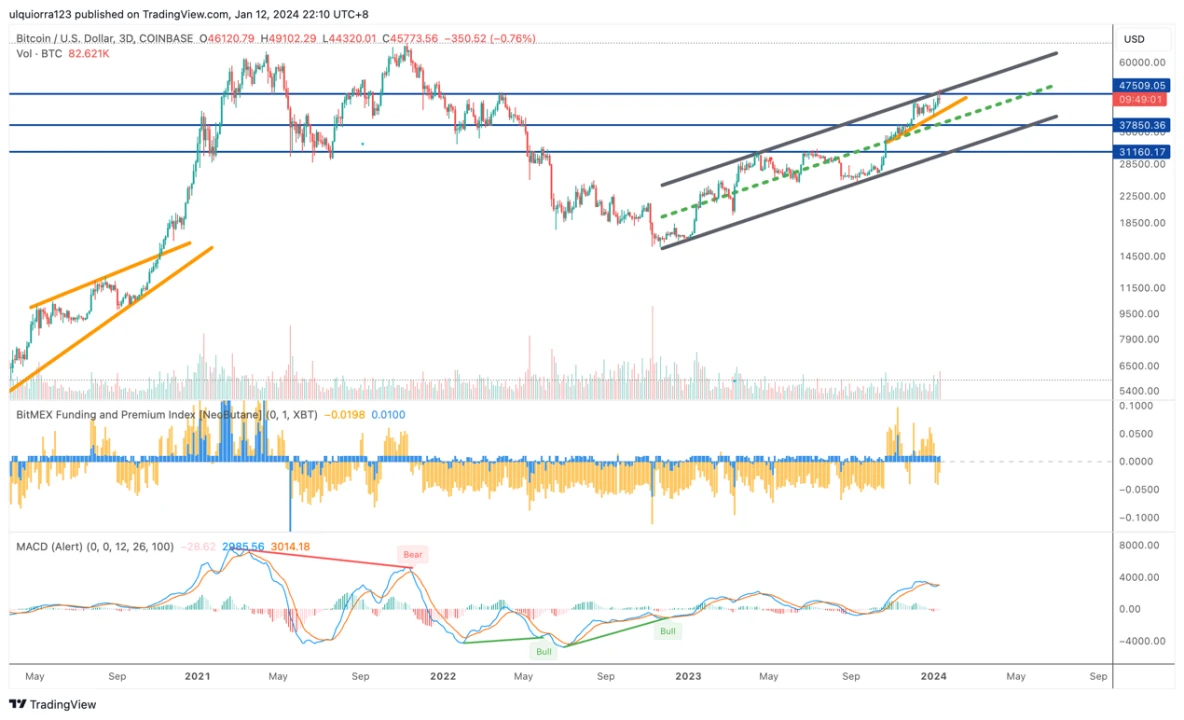The image size is (1184, 720).
Task: Click the red Bear divergence label
Action: click(412, 554)
